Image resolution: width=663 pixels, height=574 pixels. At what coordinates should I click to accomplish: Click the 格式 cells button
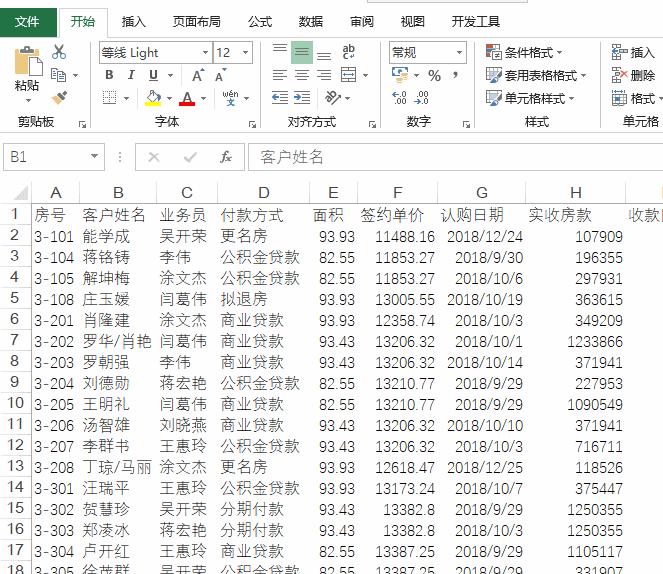(636, 98)
